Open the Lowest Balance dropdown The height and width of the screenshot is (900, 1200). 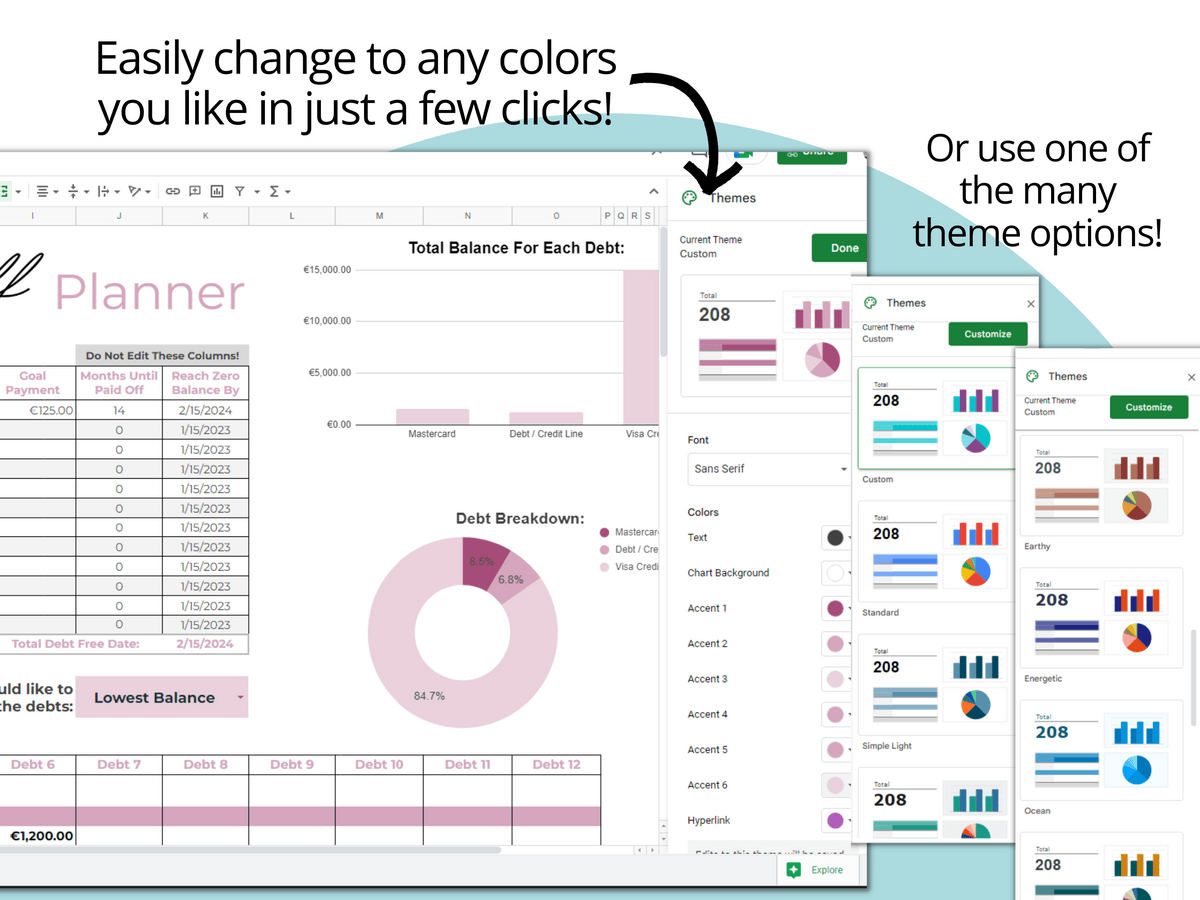pyautogui.click(x=161, y=698)
